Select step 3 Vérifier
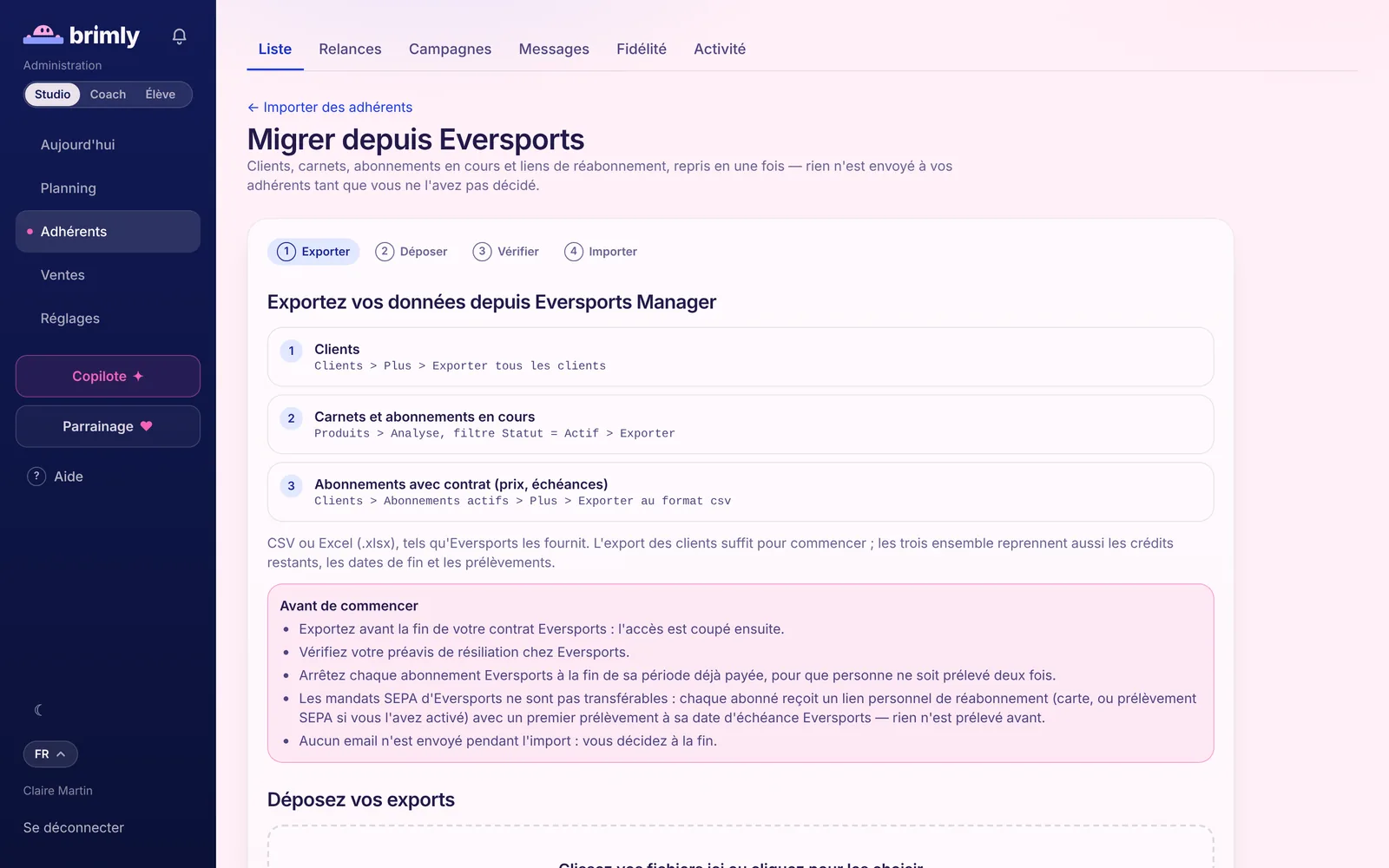The height and width of the screenshot is (868, 1389). 506,252
